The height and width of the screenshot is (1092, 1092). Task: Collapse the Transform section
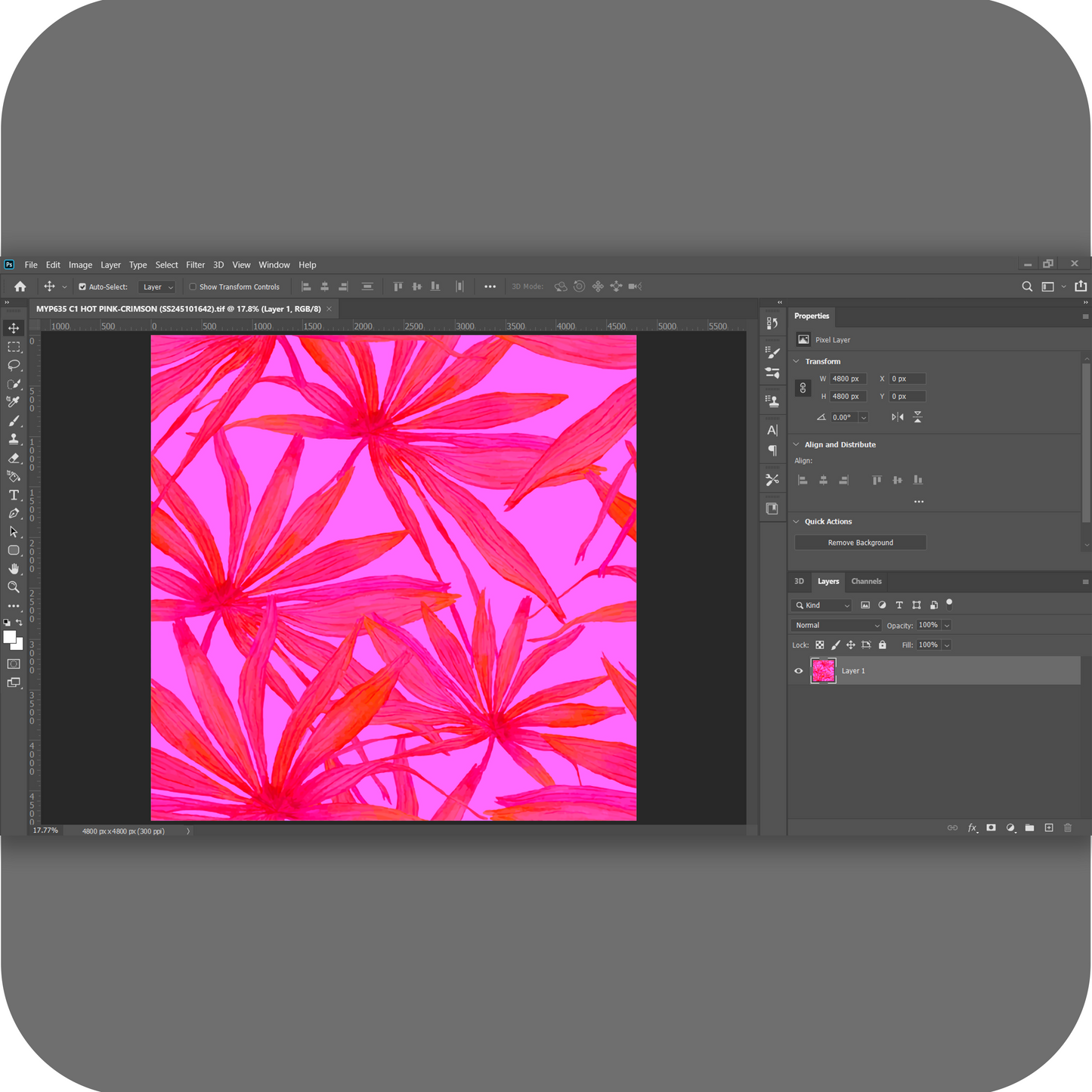point(796,361)
